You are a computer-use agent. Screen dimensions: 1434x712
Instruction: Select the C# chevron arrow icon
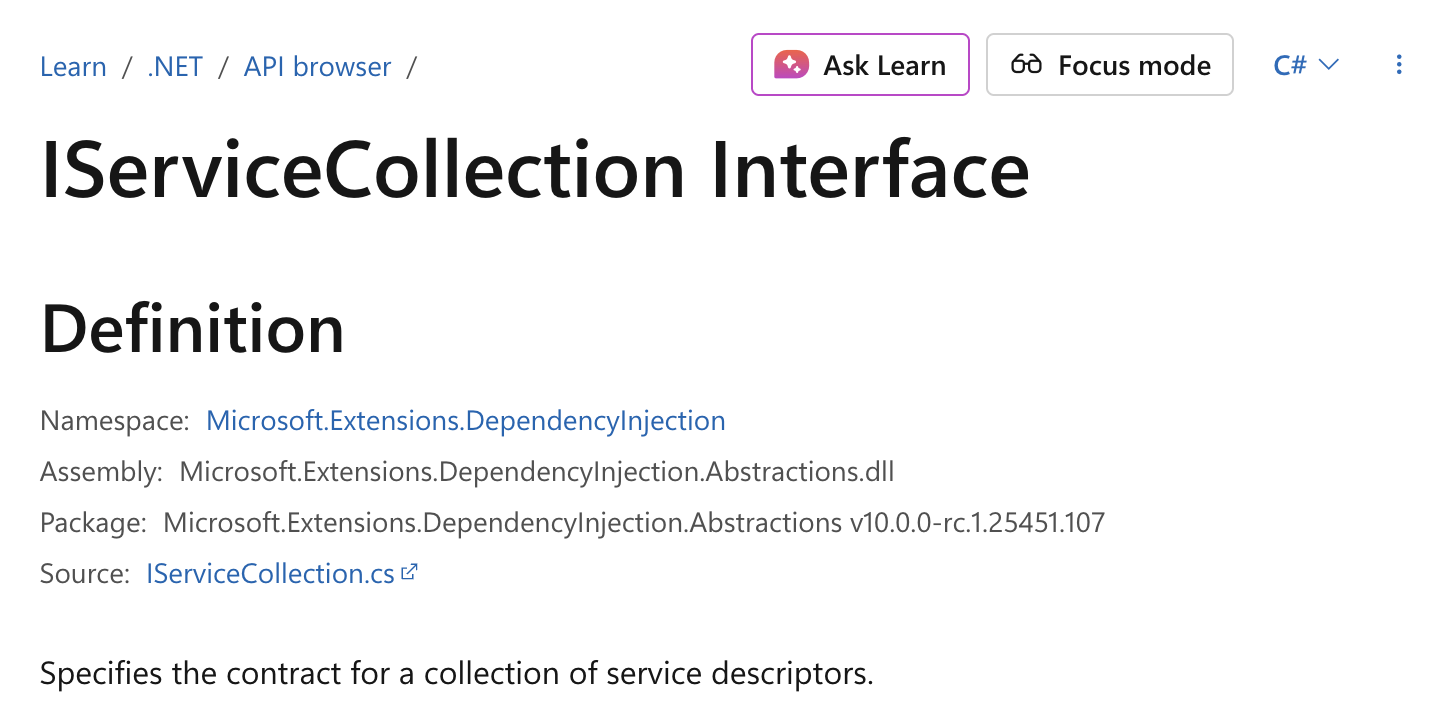[1330, 65]
